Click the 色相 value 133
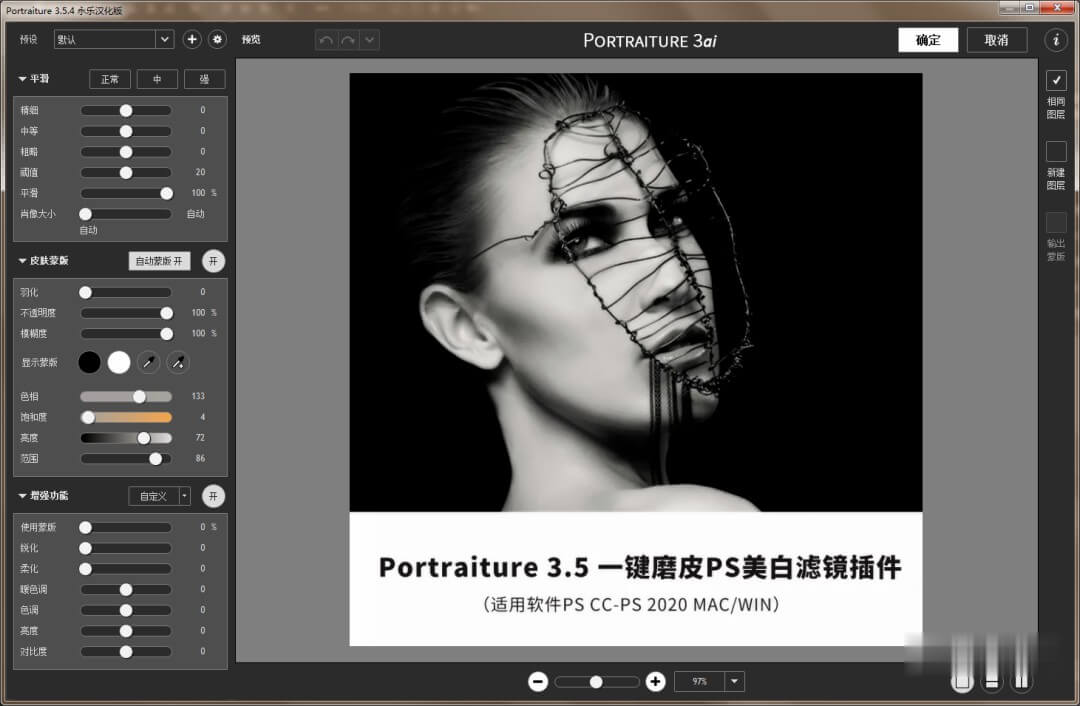The image size is (1080, 706). pyautogui.click(x=198, y=396)
